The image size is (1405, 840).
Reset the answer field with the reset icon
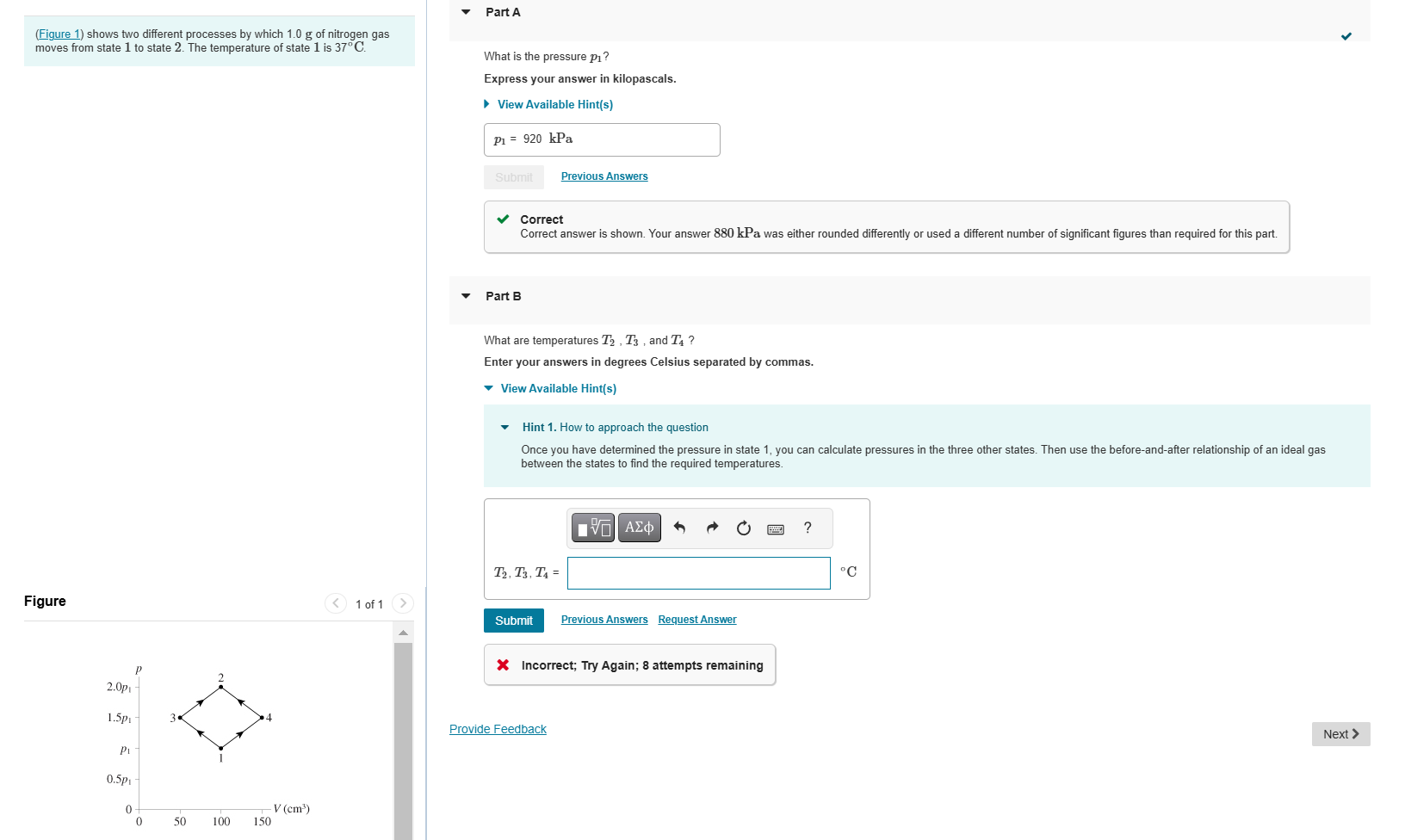pyautogui.click(x=744, y=528)
